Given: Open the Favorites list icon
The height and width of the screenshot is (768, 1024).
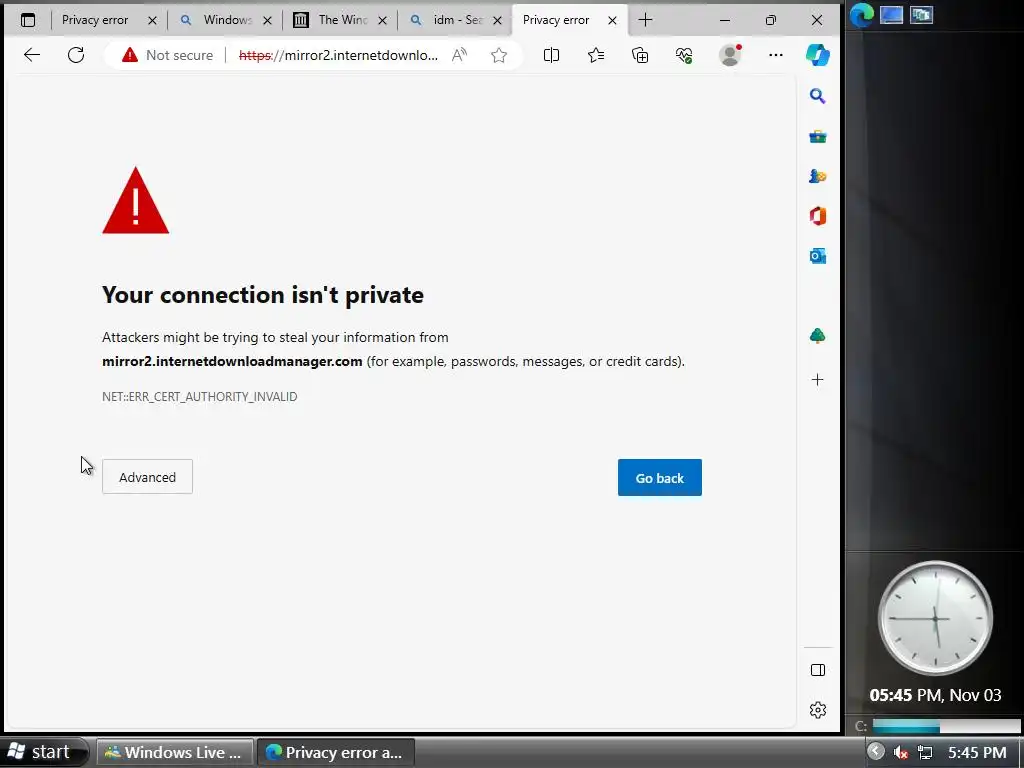Looking at the screenshot, I should pyautogui.click(x=596, y=56).
